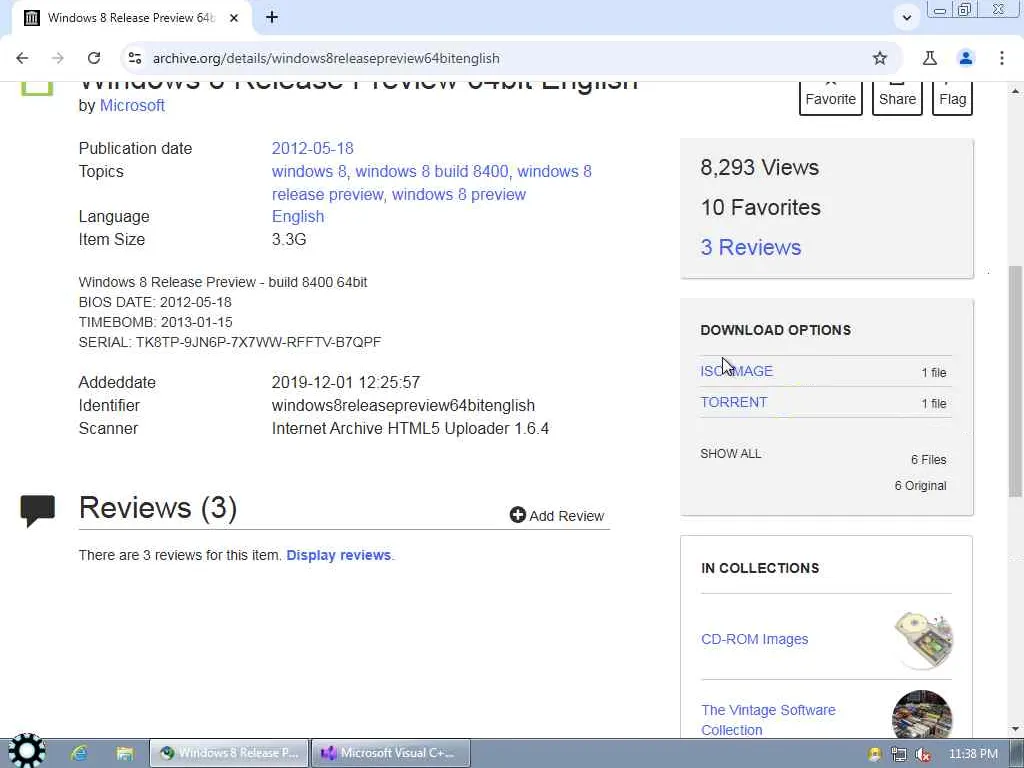Image resolution: width=1024 pixels, height=768 pixels.
Task: Open publication date 2012-05-18 link
Action: tap(312, 148)
